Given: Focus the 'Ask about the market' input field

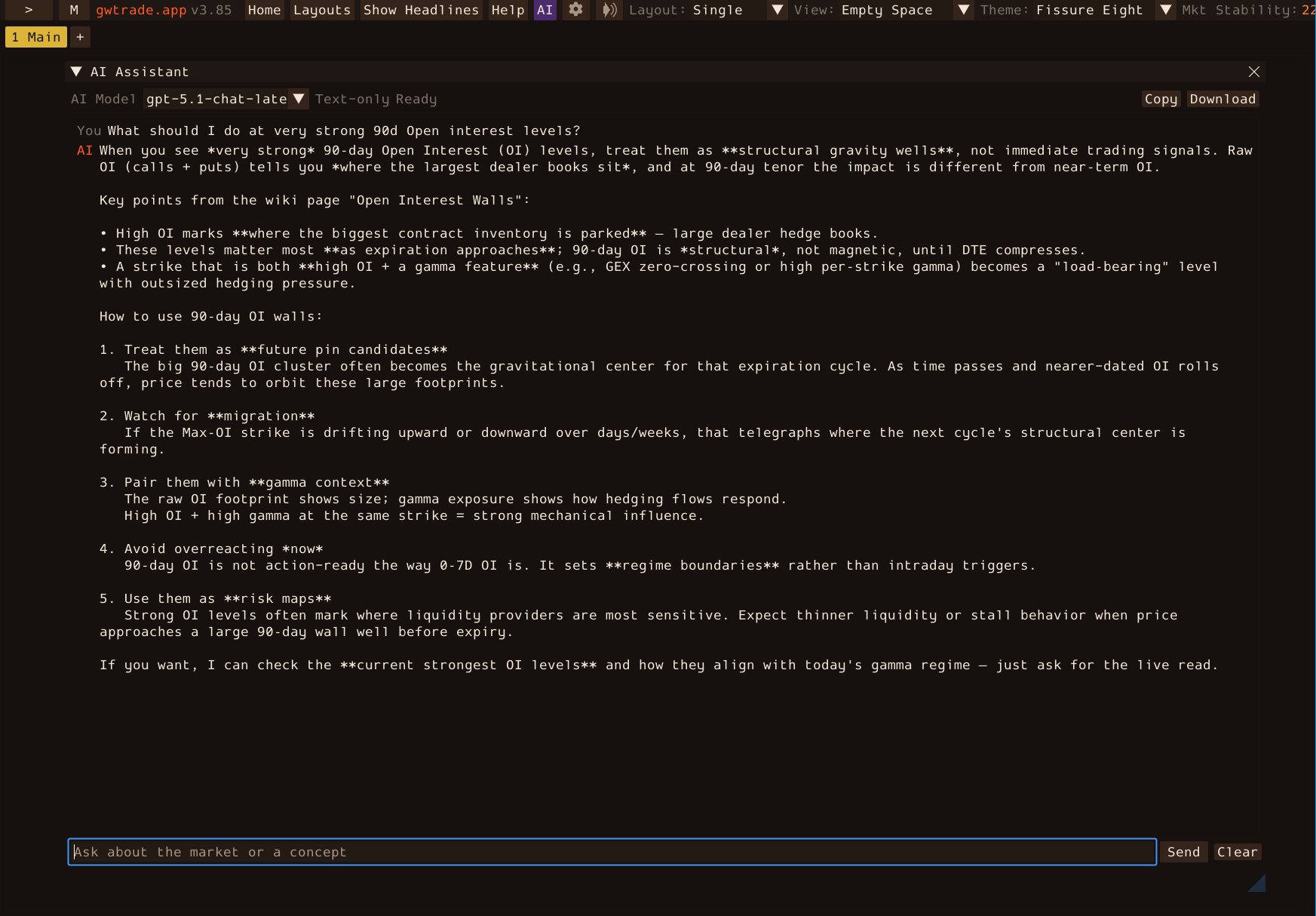Looking at the screenshot, I should point(612,852).
